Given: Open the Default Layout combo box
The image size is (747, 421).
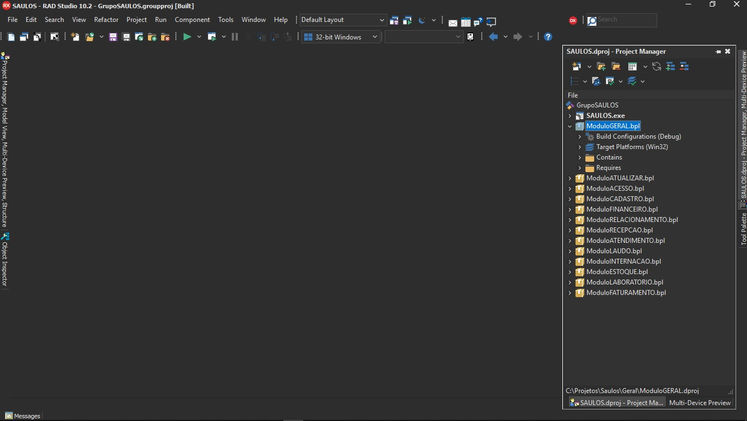Looking at the screenshot, I should click(342, 20).
